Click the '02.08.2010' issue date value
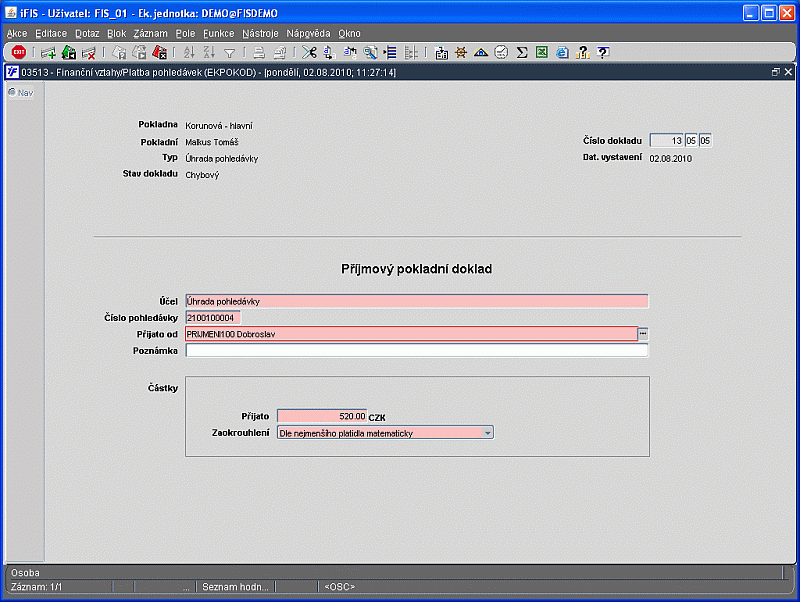 point(670,159)
